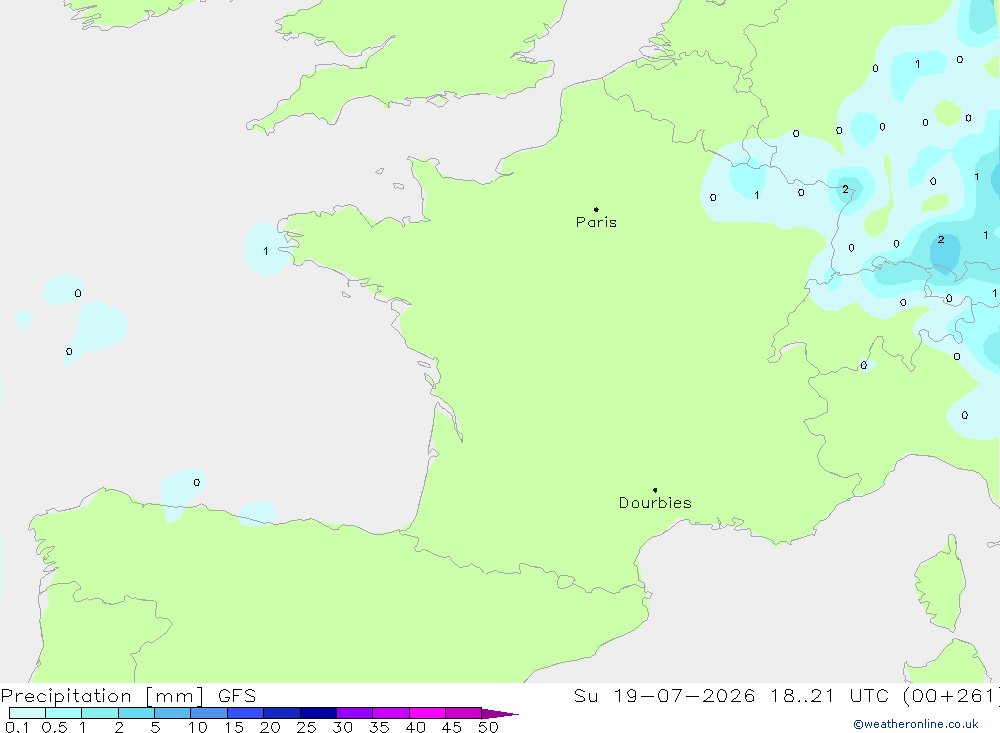This screenshot has height=733, width=1000.
Task: Click the purple 30–35 mm legend swatch
Action: tap(354, 713)
